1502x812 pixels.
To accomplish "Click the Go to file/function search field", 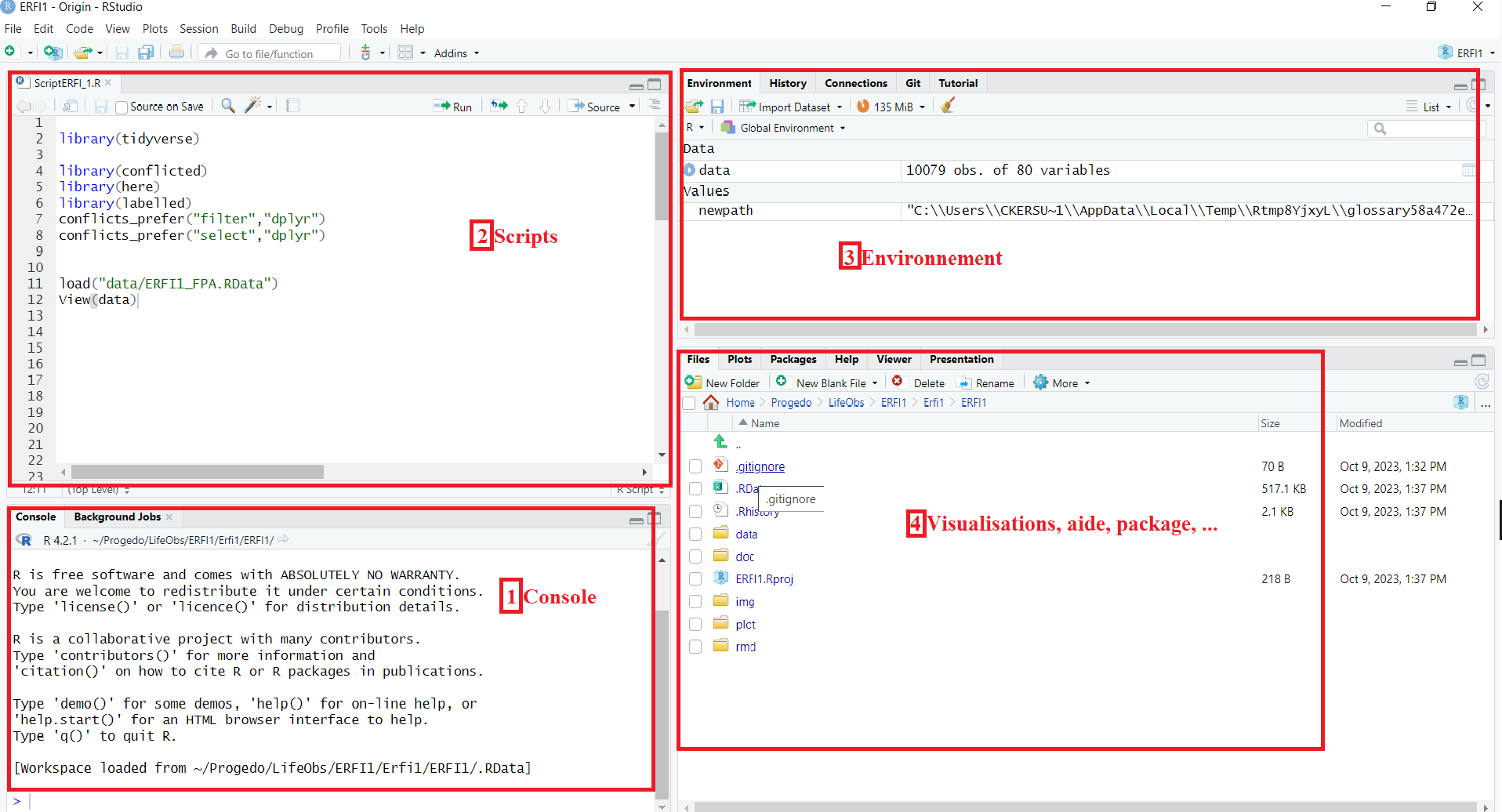I will 280,53.
